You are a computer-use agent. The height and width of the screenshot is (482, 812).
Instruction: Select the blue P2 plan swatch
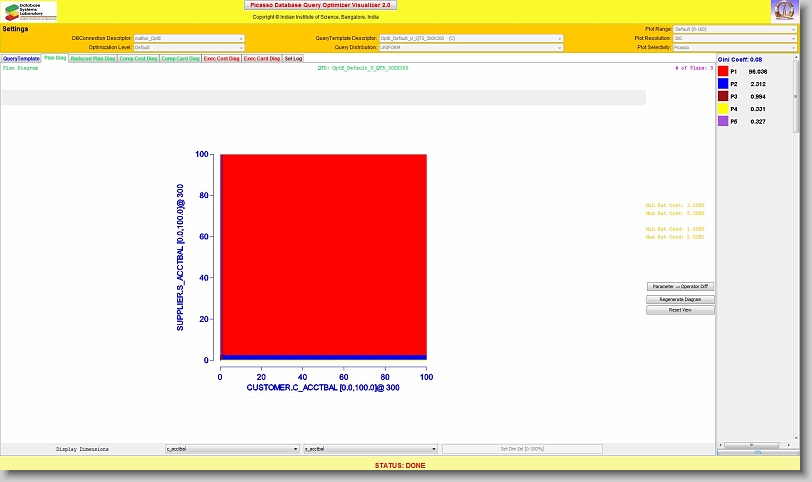[x=723, y=84]
